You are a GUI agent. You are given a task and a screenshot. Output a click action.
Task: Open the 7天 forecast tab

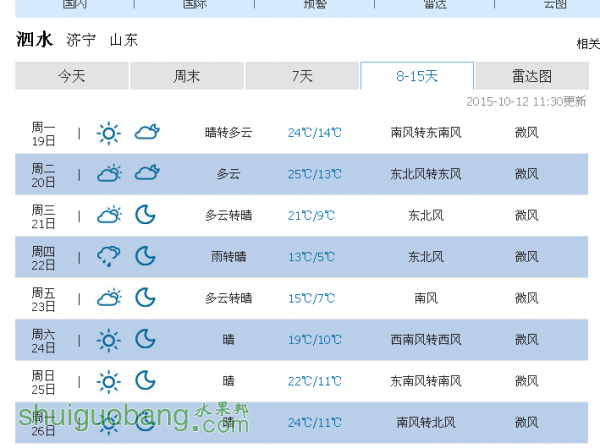click(x=302, y=76)
